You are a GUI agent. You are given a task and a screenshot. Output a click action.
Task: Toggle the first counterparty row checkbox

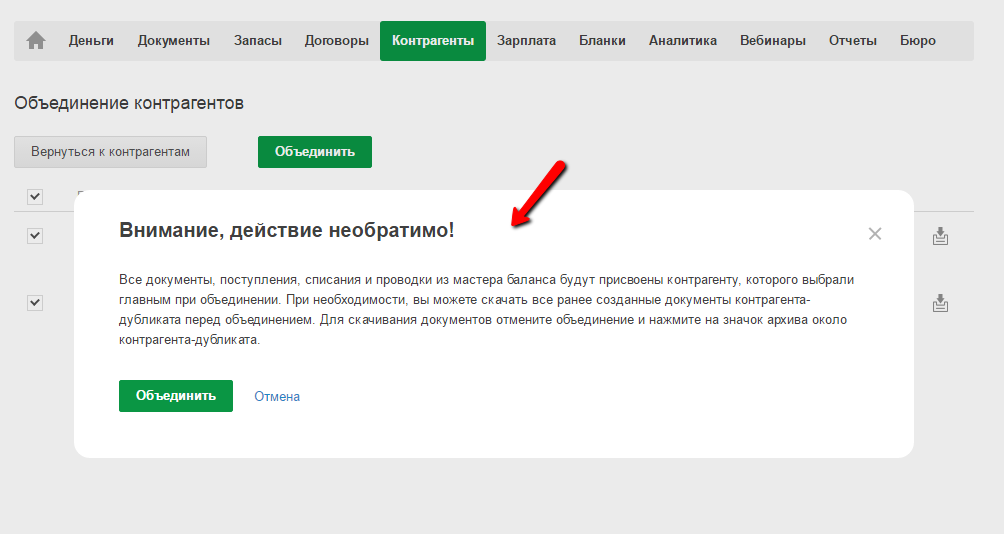[x=35, y=236]
